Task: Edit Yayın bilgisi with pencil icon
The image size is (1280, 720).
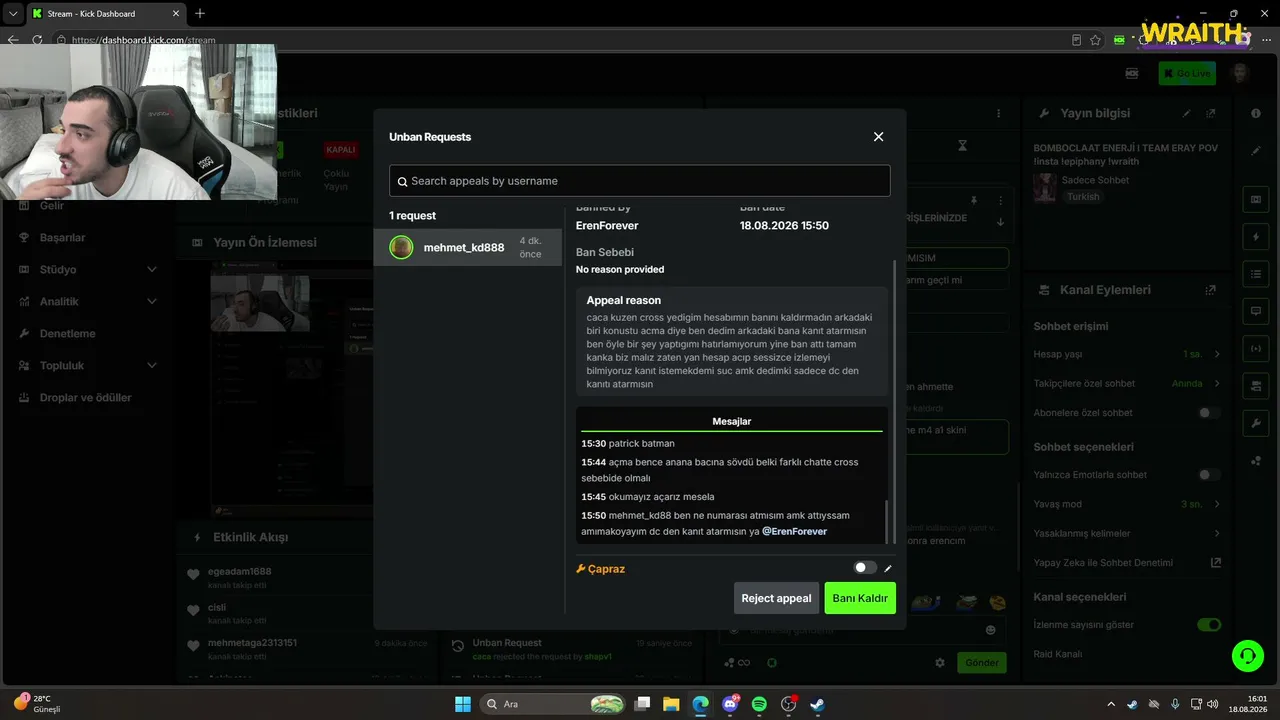Action: pos(1187,114)
